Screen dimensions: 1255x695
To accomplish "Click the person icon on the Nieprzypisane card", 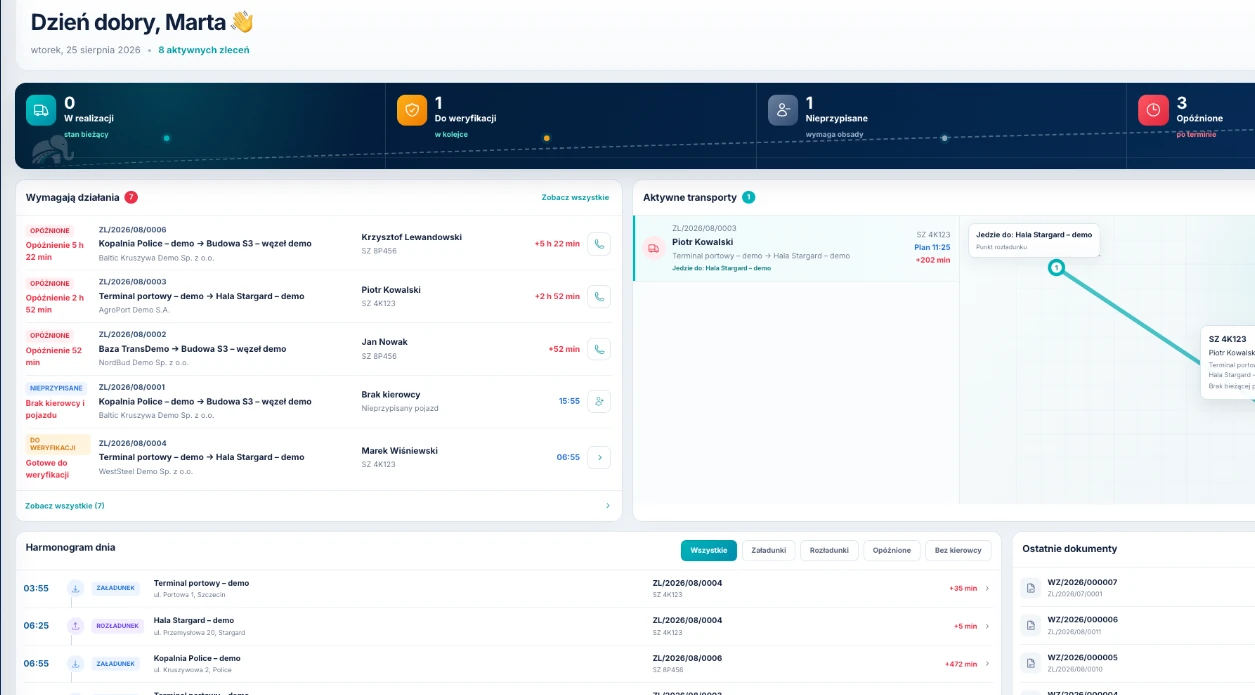I will point(783,110).
